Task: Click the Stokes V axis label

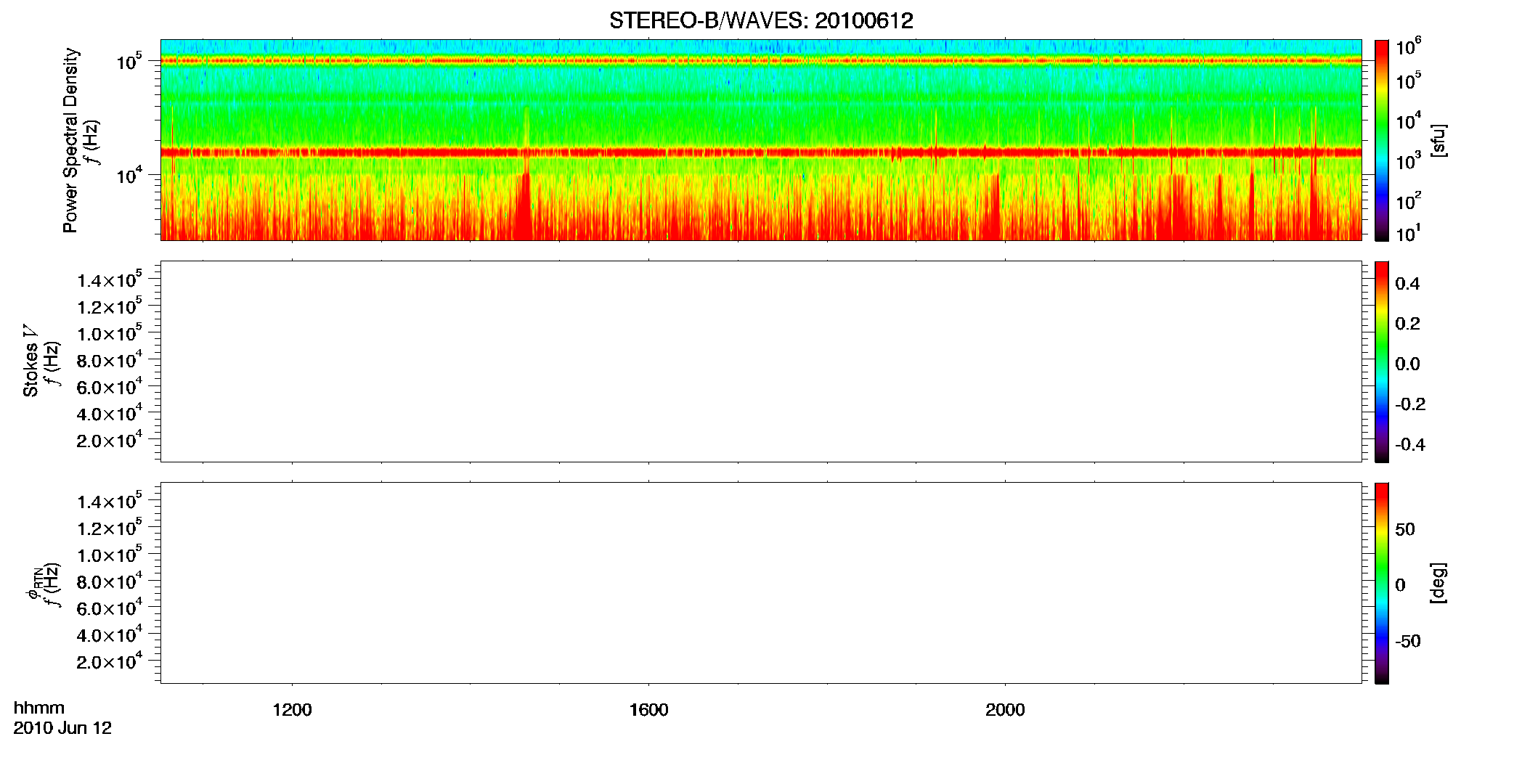Action: 30,361
